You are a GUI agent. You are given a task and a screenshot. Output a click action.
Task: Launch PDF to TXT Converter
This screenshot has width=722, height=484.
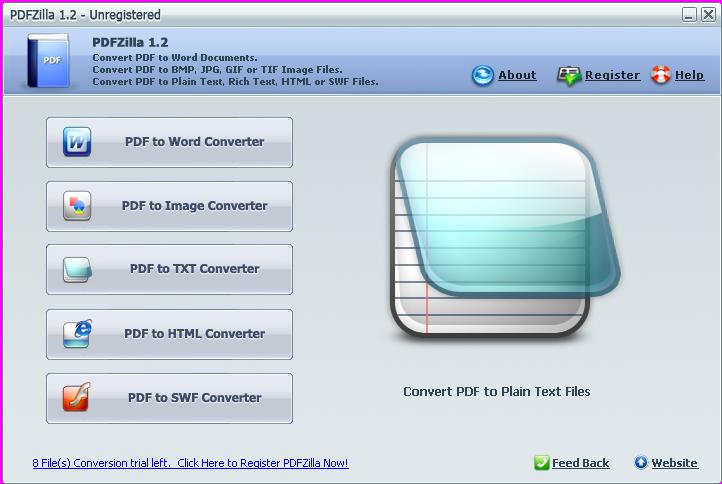[x=169, y=269]
